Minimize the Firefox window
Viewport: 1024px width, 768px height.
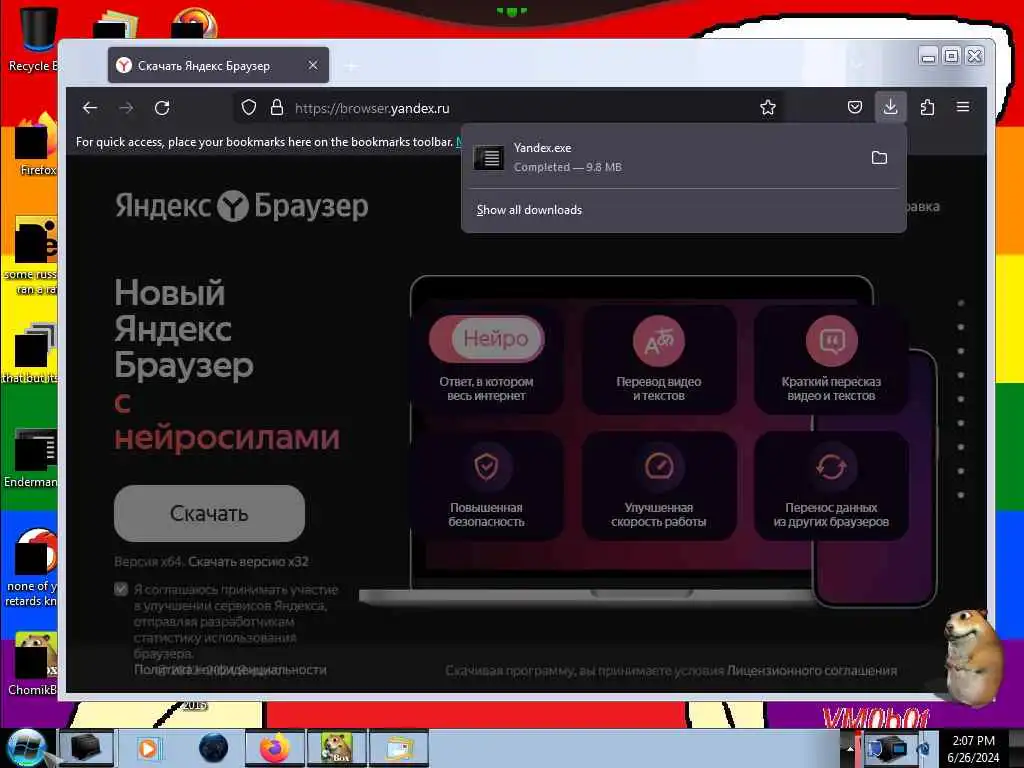coord(928,57)
